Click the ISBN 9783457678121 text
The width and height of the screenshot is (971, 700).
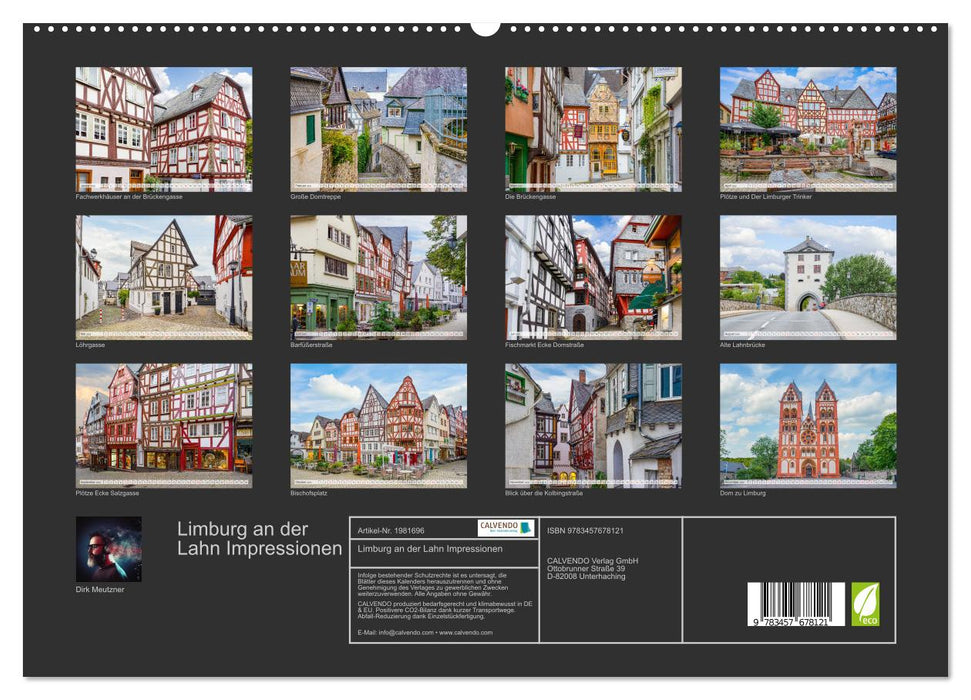585,530
